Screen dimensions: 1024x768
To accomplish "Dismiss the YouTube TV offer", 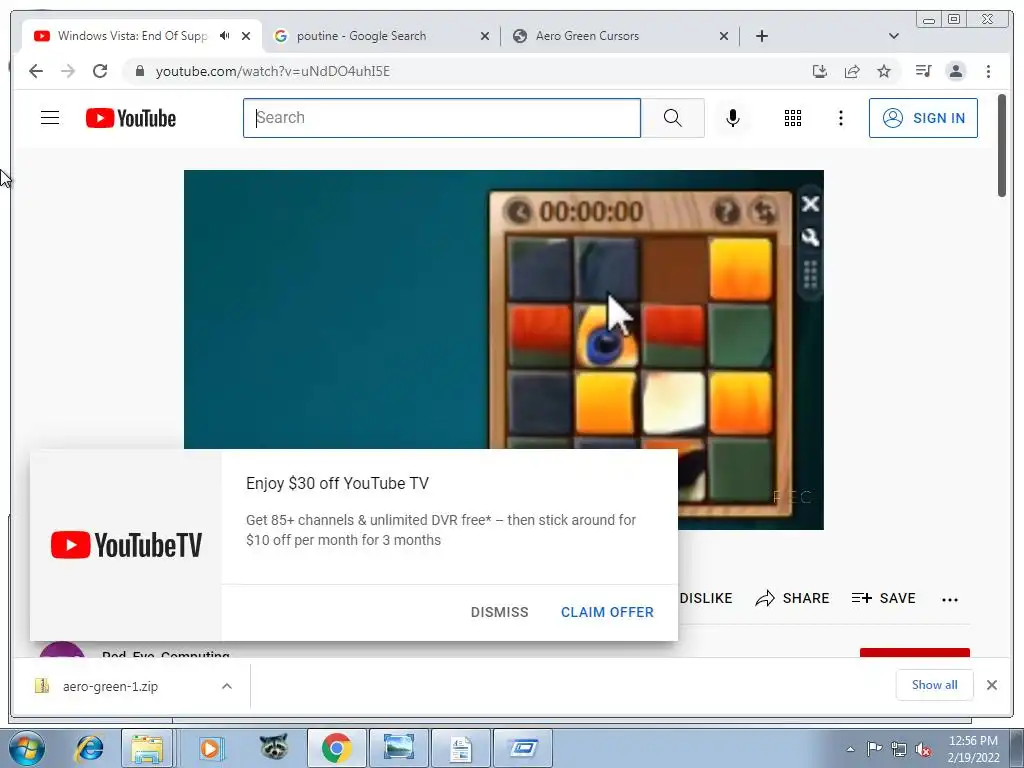I will [x=500, y=612].
